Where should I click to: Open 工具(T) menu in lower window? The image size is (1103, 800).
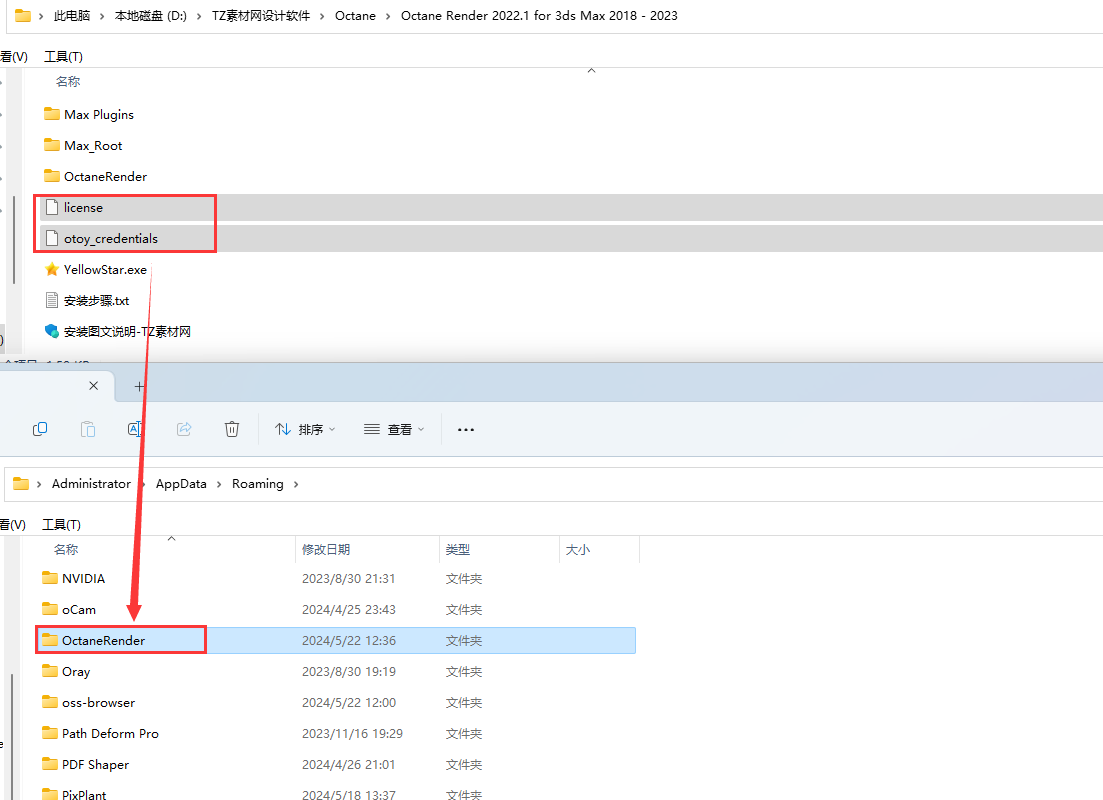(62, 524)
